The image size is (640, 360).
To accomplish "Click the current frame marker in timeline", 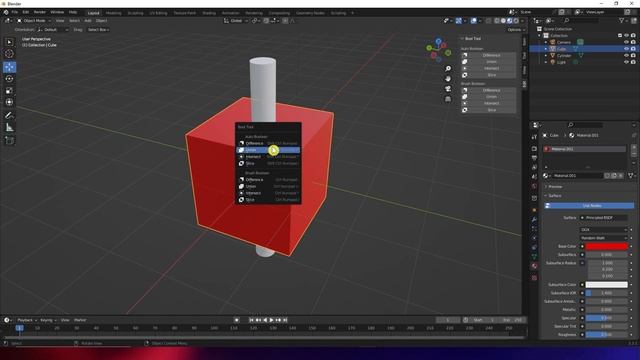I will click(x=19, y=328).
